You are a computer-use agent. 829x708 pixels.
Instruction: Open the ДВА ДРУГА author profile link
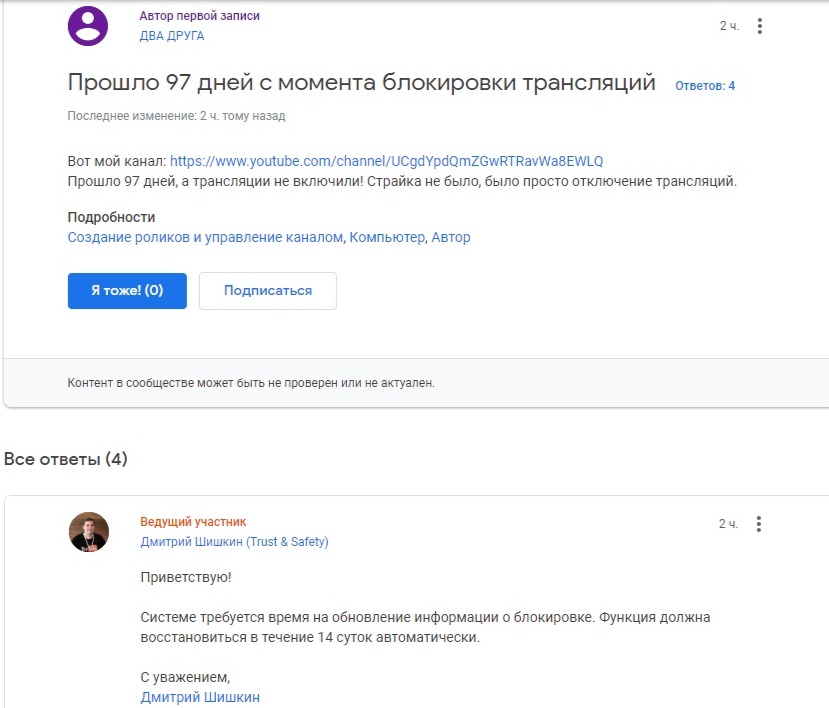pyautogui.click(x=172, y=36)
